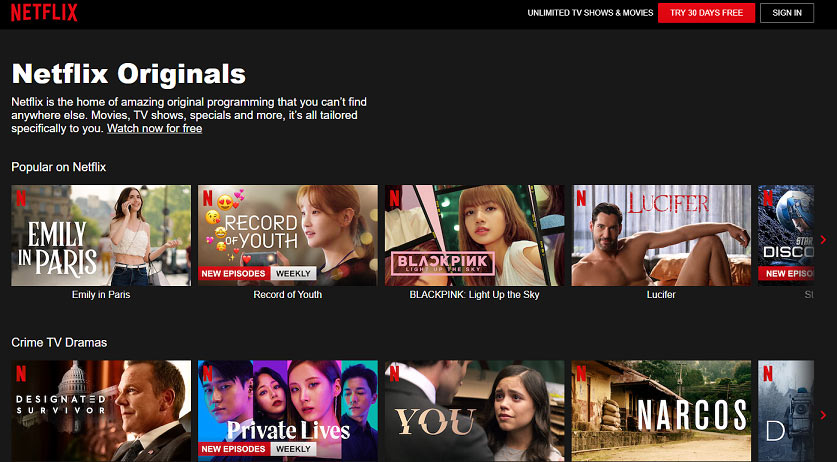Click 'Unlimited TV Shows & Movies' text
This screenshot has height=462, width=837.
(x=590, y=13)
